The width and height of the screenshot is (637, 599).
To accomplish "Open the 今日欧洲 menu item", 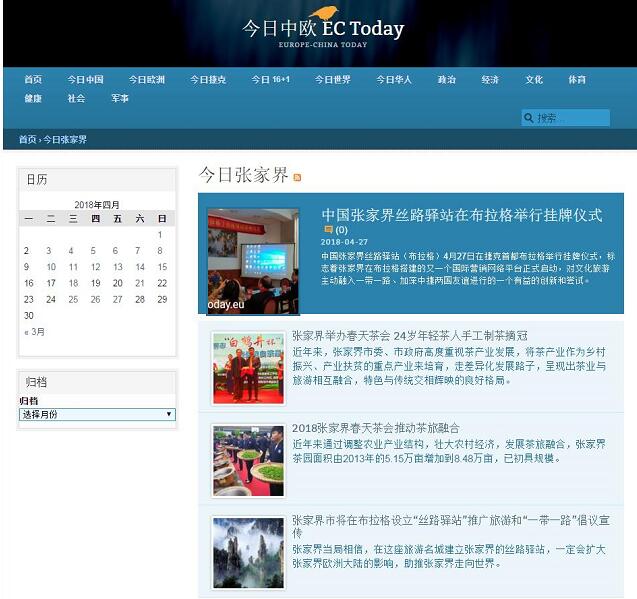I will 146,79.
